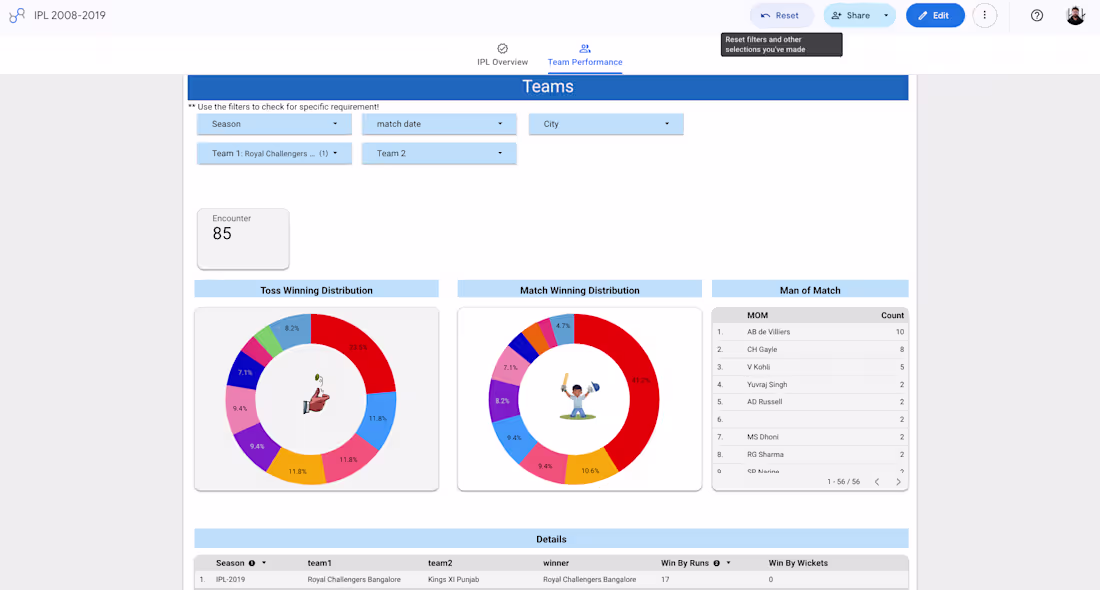Click the Count column header
The image size is (1100, 590).
tap(892, 315)
